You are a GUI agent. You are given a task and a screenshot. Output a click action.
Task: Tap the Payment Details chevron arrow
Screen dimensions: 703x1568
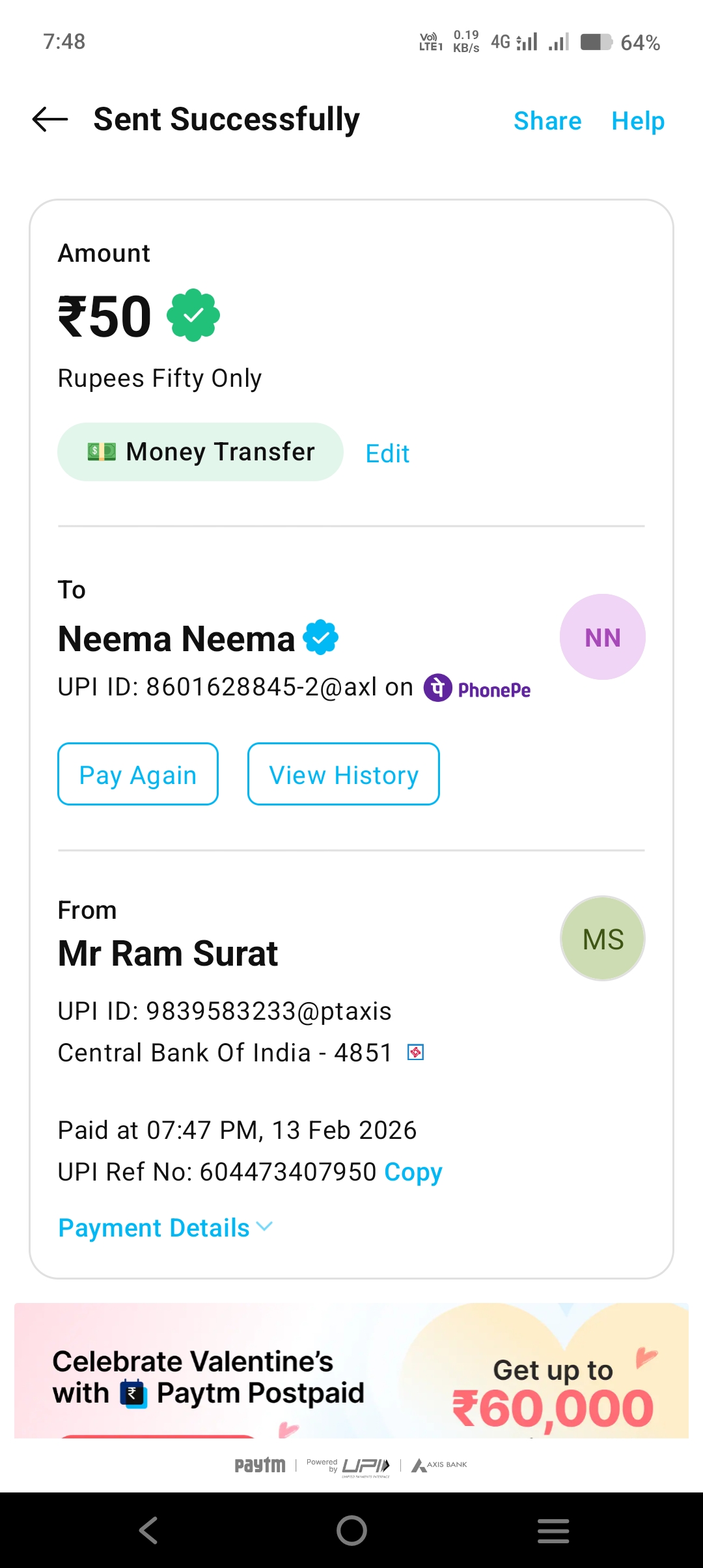click(x=264, y=1227)
